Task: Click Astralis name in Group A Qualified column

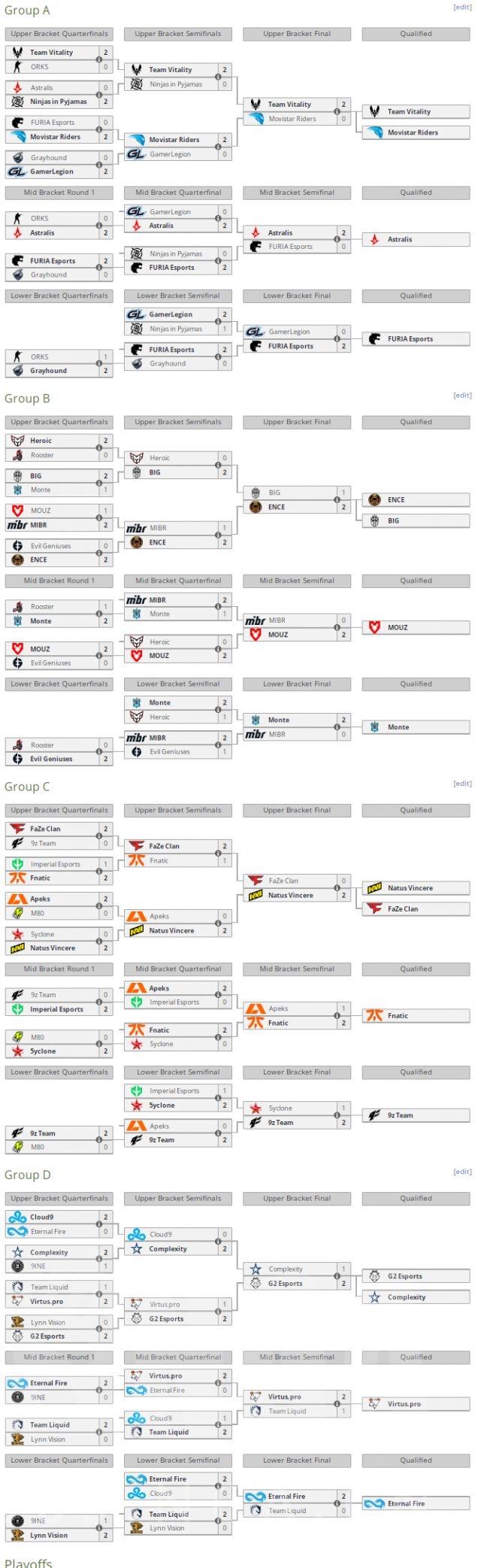Action: (x=400, y=240)
